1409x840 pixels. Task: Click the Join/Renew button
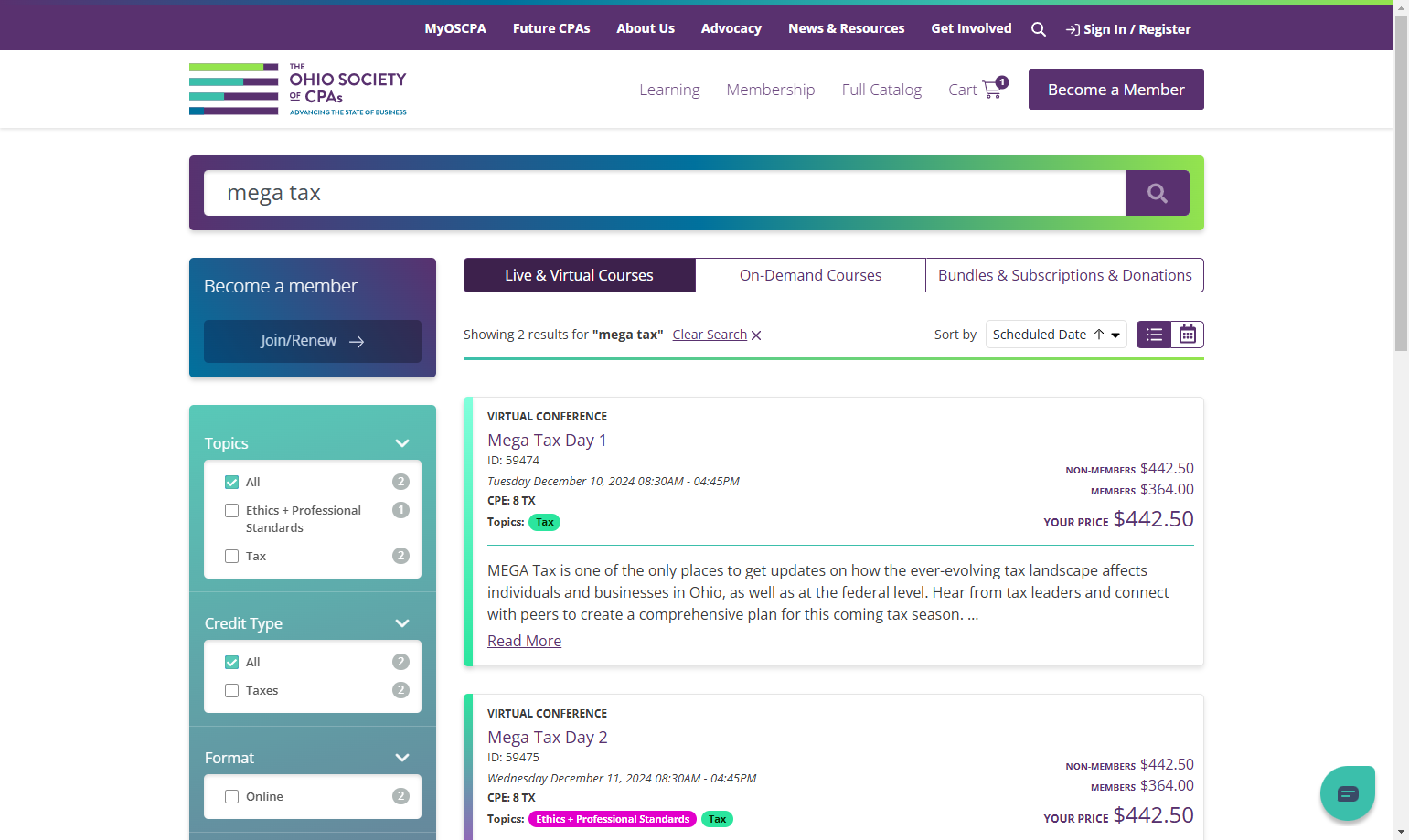coord(313,341)
